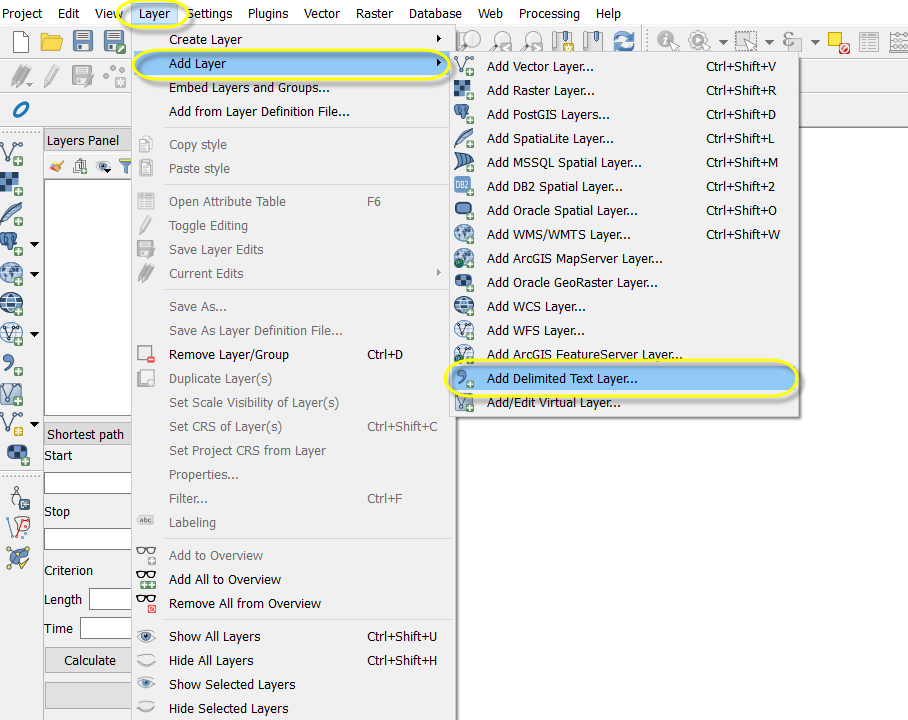Click the Refresh map toolbar icon
This screenshot has height=720, width=908.
pos(624,41)
